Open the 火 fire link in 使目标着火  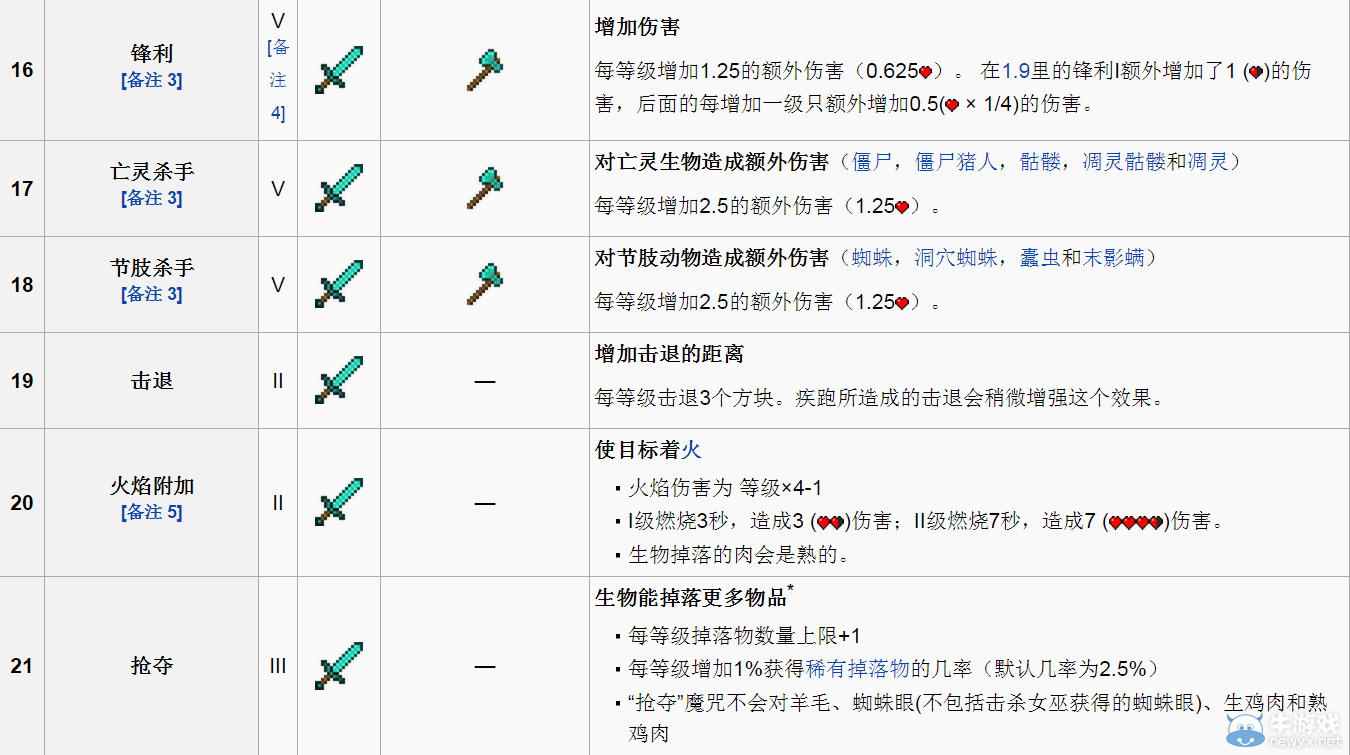click(x=690, y=450)
